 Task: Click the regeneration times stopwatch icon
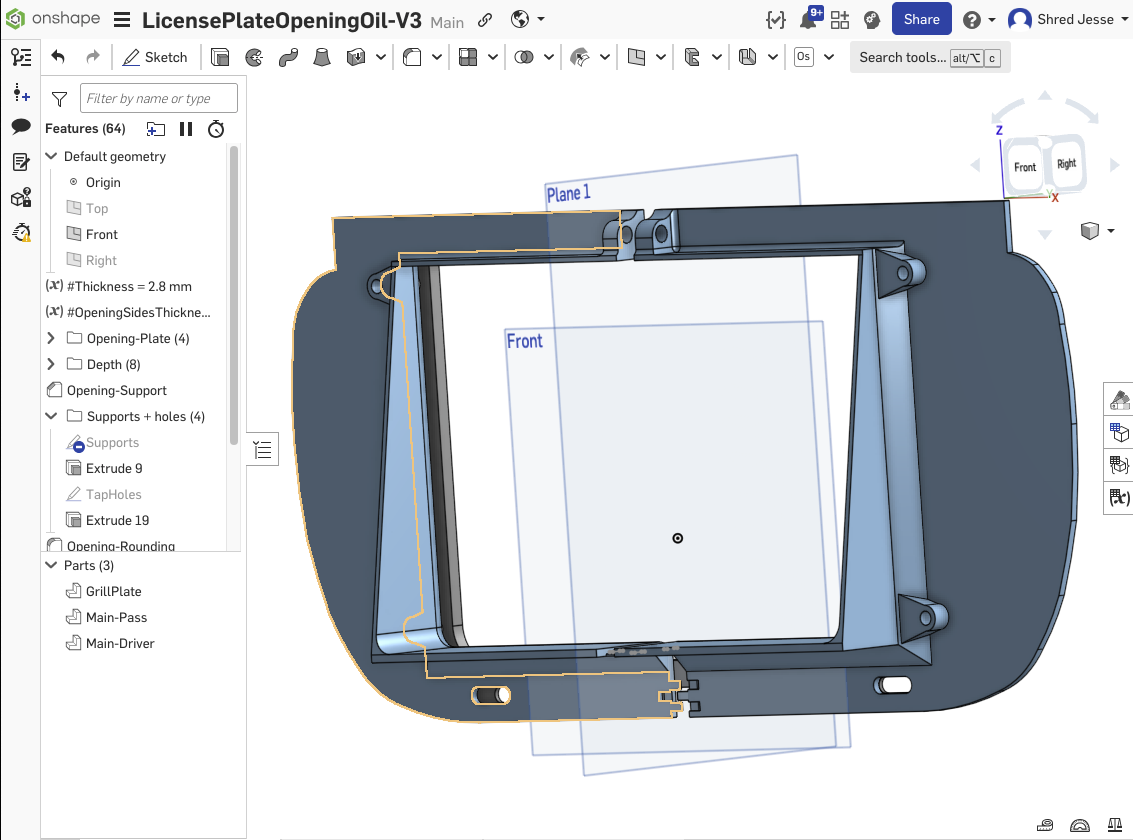pos(216,129)
